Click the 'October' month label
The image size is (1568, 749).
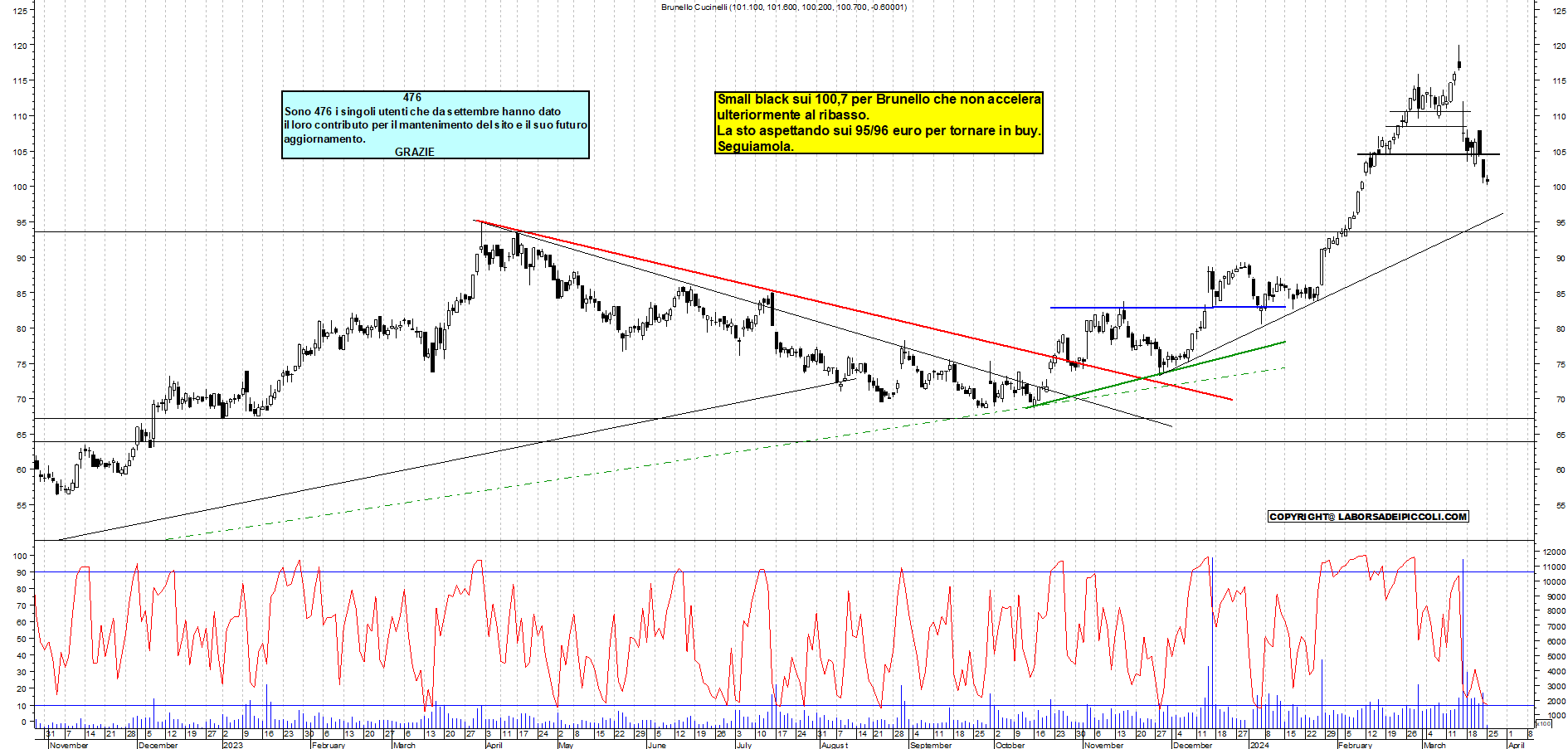pyautogui.click(x=1010, y=745)
